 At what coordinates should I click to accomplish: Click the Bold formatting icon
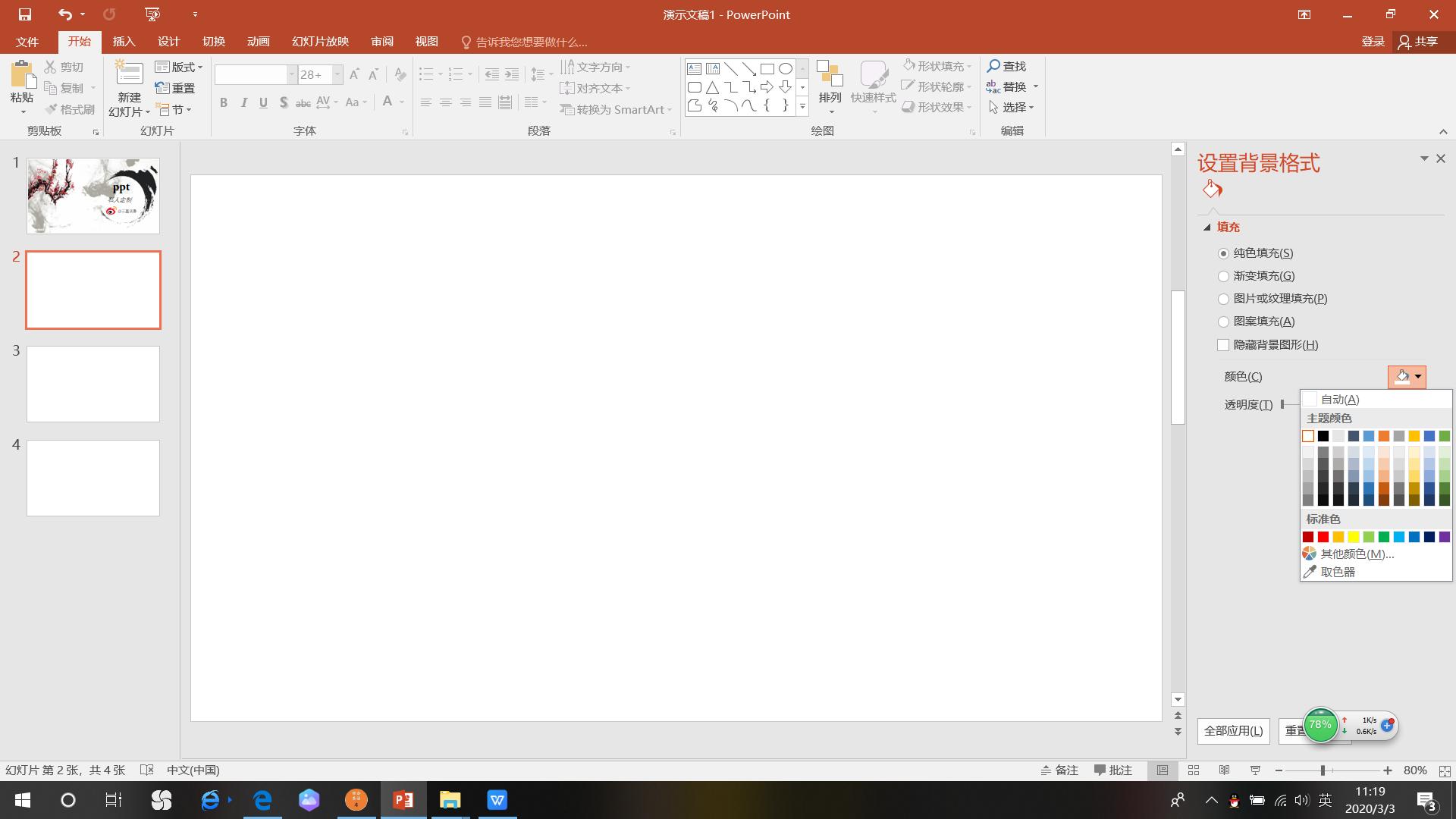224,102
